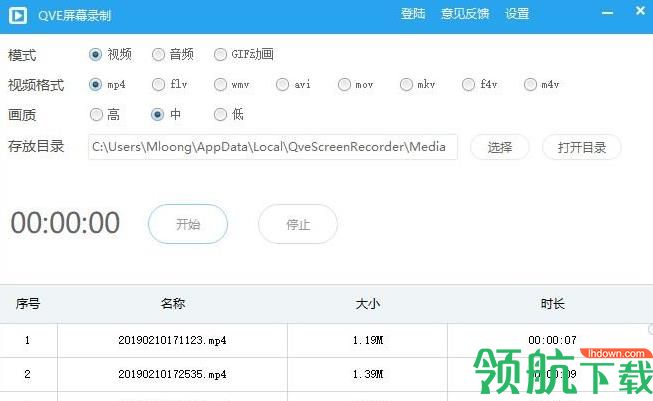Click the 1.39M size cell
The image size is (653, 401).
(367, 374)
